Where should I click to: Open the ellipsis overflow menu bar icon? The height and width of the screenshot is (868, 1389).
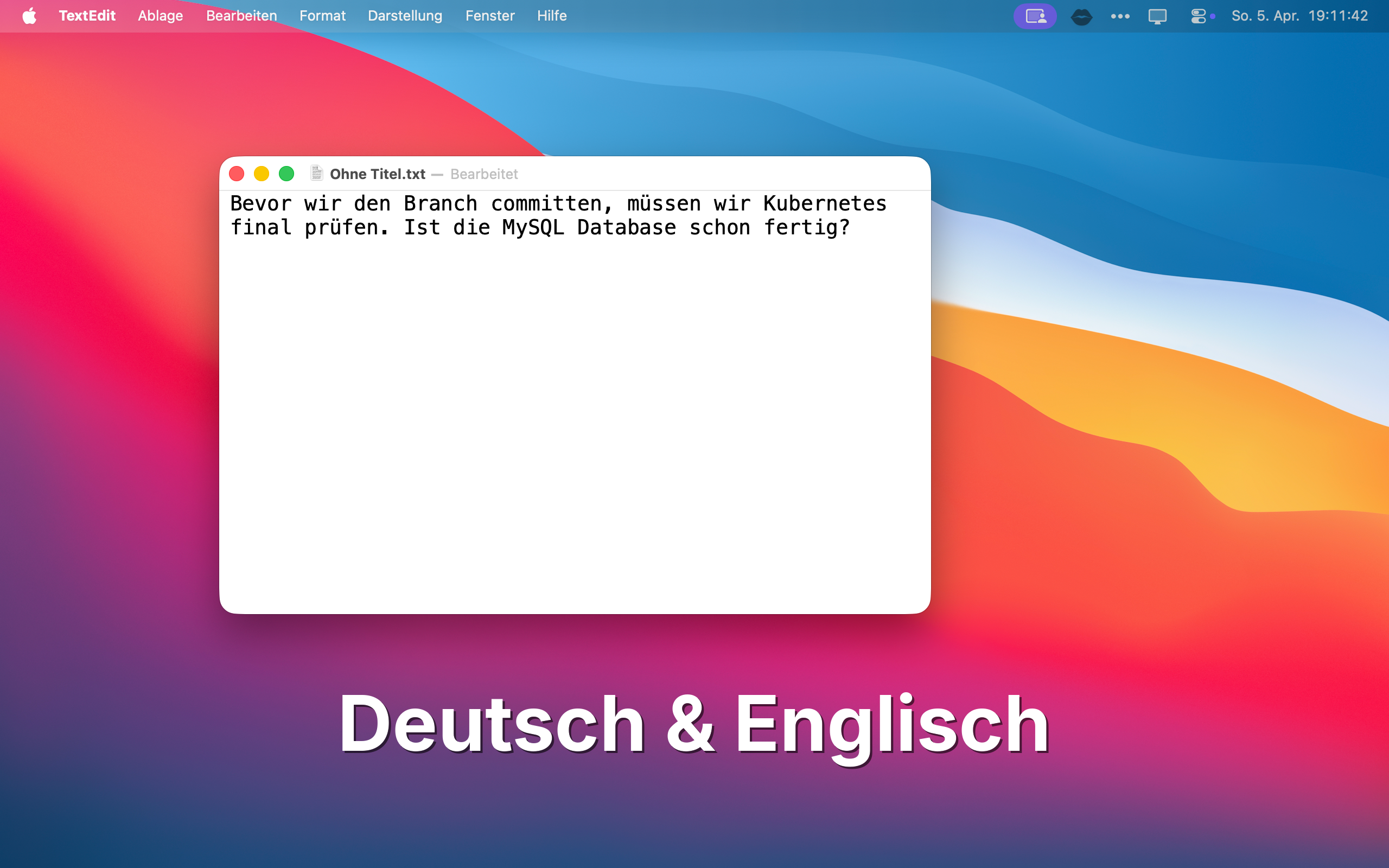(1120, 16)
